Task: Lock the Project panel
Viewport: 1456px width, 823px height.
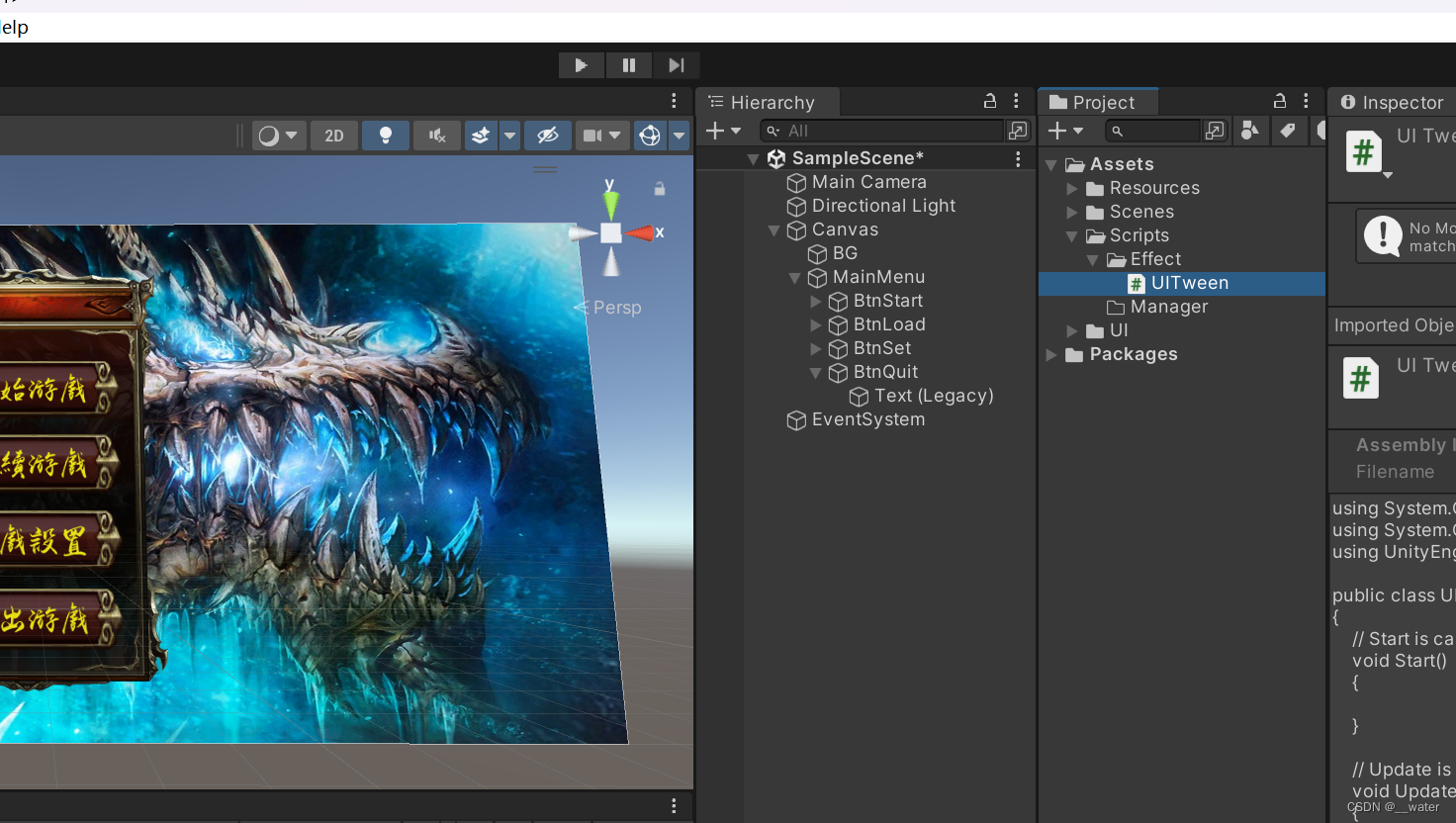Action: pos(1280,101)
